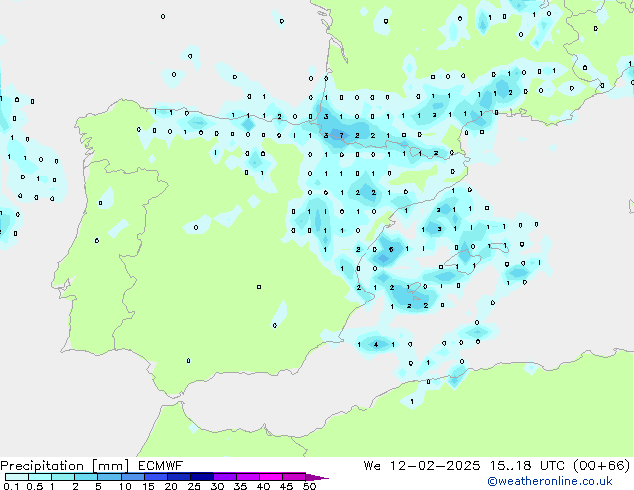
Task: Click the '35' legend label
Action: tap(240, 486)
